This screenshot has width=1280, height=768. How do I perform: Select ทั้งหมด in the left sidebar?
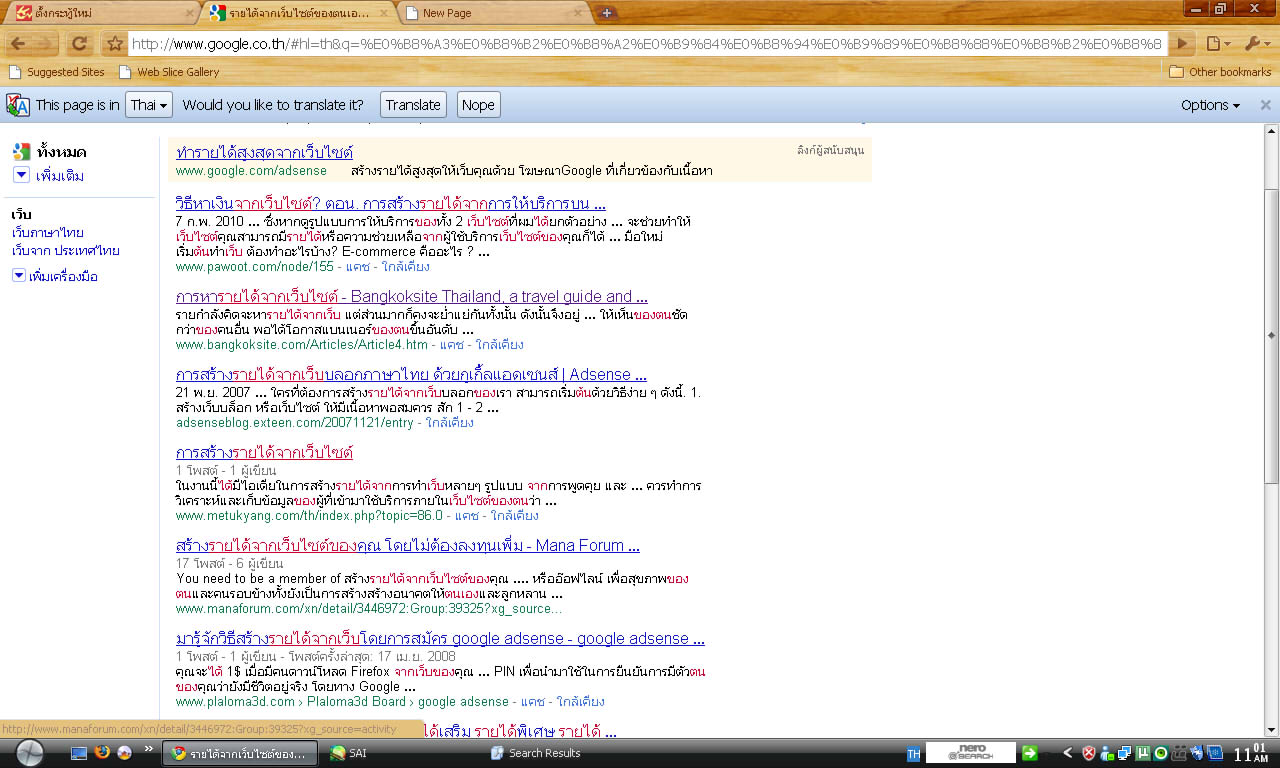(x=61, y=152)
